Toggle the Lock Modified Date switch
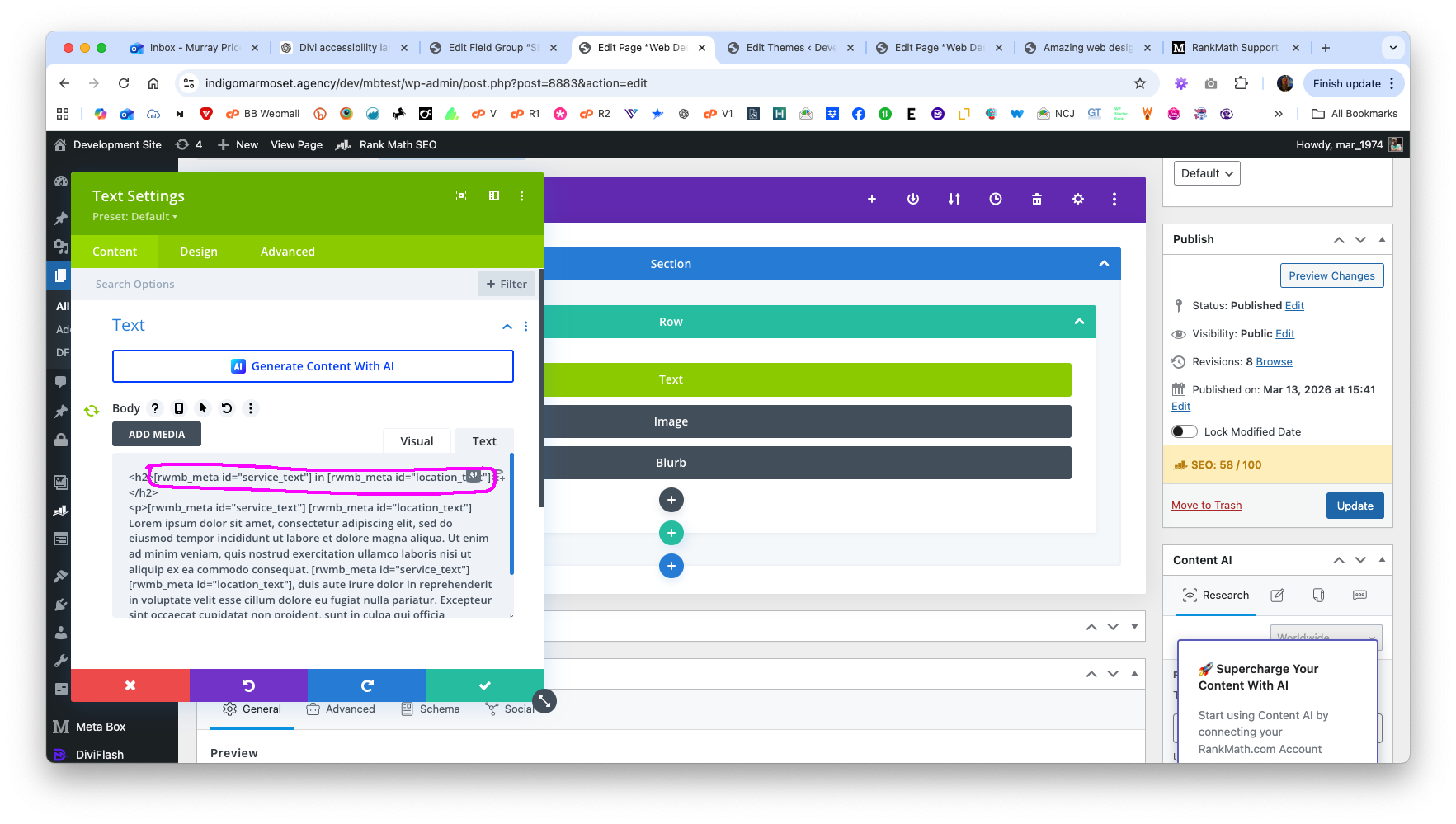Image resolution: width=1456 pixels, height=824 pixels. point(1184,431)
